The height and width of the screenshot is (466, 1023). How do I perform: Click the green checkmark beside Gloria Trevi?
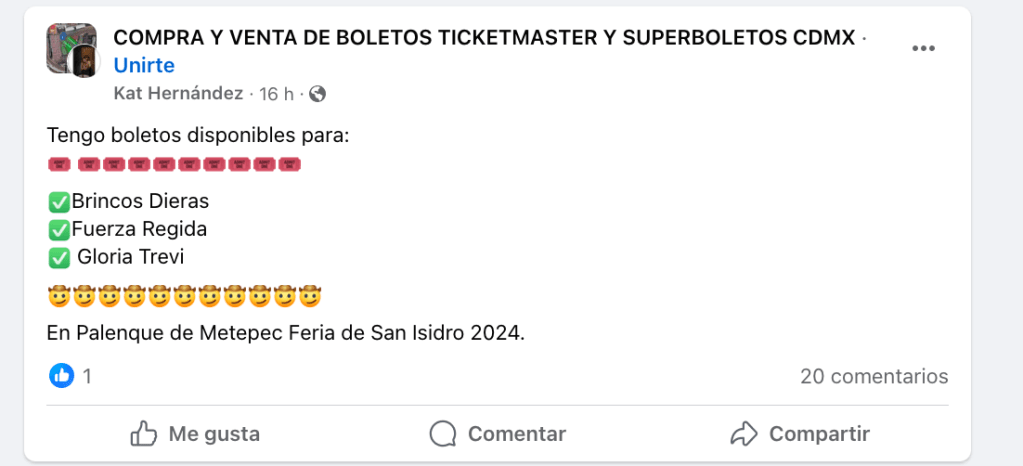tap(59, 257)
